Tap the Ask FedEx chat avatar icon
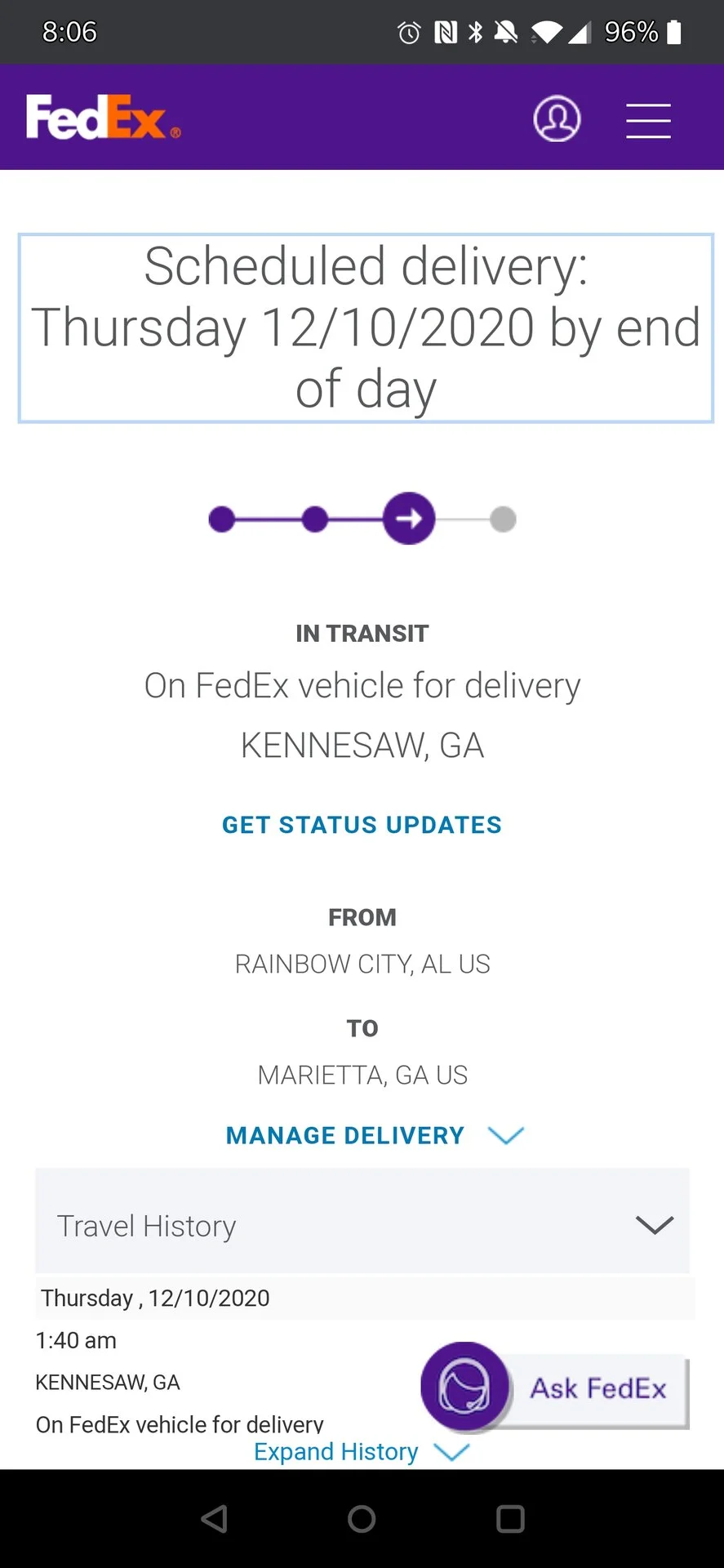Viewport: 724px width, 1568px height. click(464, 1386)
